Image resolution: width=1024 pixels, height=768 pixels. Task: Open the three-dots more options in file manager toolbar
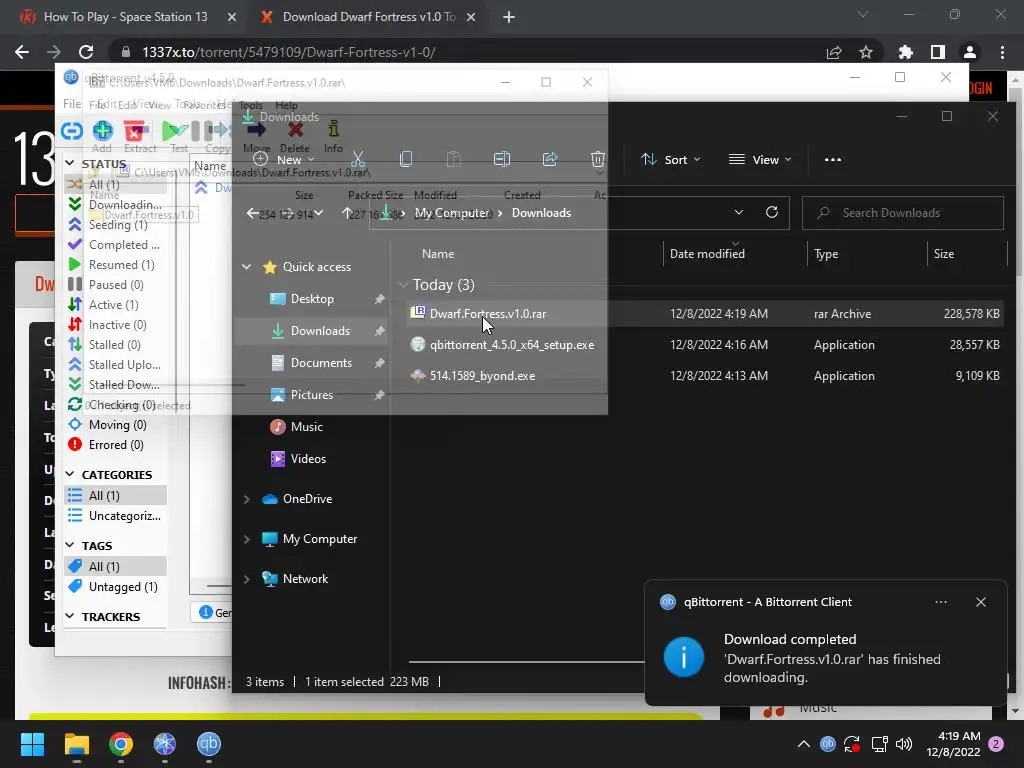click(833, 159)
